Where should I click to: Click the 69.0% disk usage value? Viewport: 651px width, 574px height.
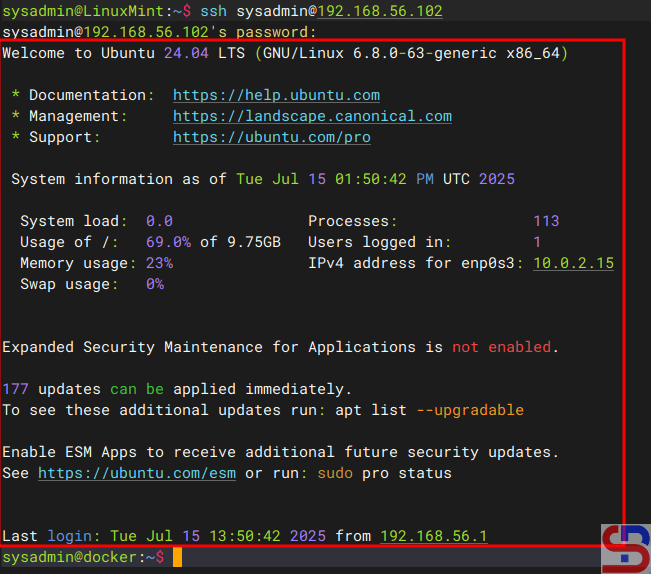pos(168,242)
